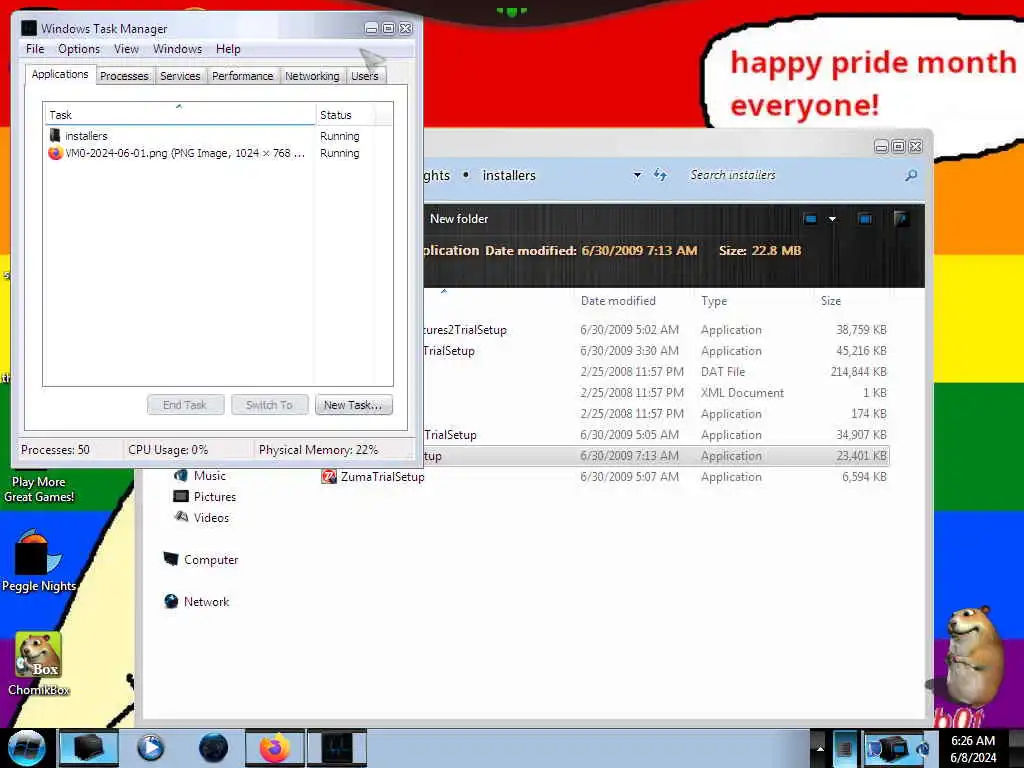
Task: Click the installers task folder icon
Action: 55,136
